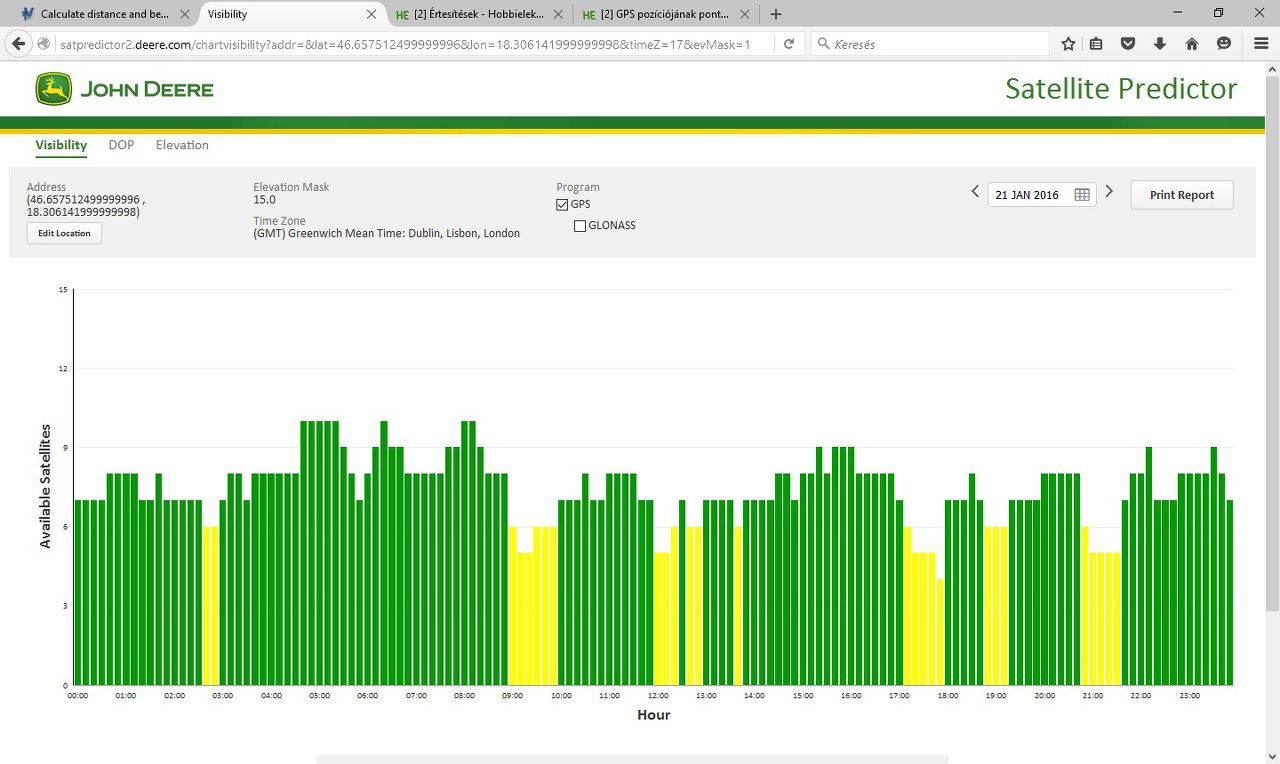Switch to GPS pozíciójának browser tab
Image resolution: width=1280 pixels, height=764 pixels.
click(667, 14)
